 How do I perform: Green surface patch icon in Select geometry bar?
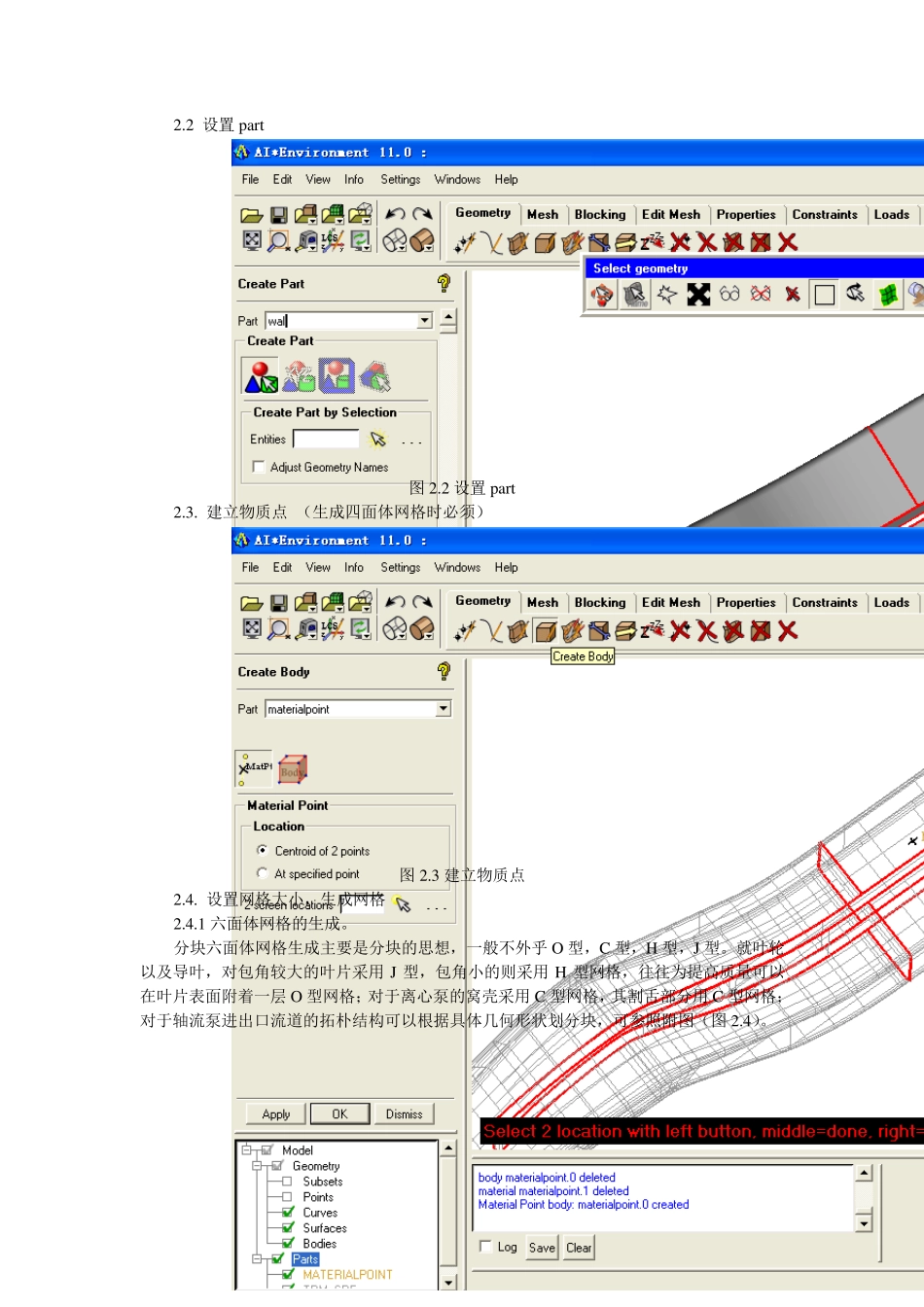pos(888,294)
